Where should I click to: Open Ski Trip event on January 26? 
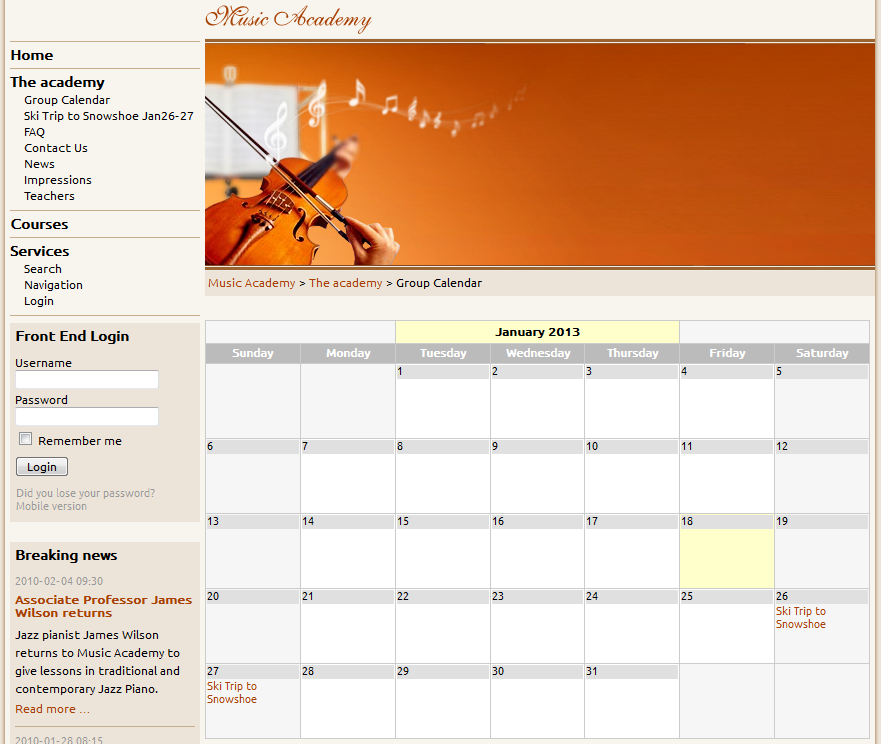point(800,618)
